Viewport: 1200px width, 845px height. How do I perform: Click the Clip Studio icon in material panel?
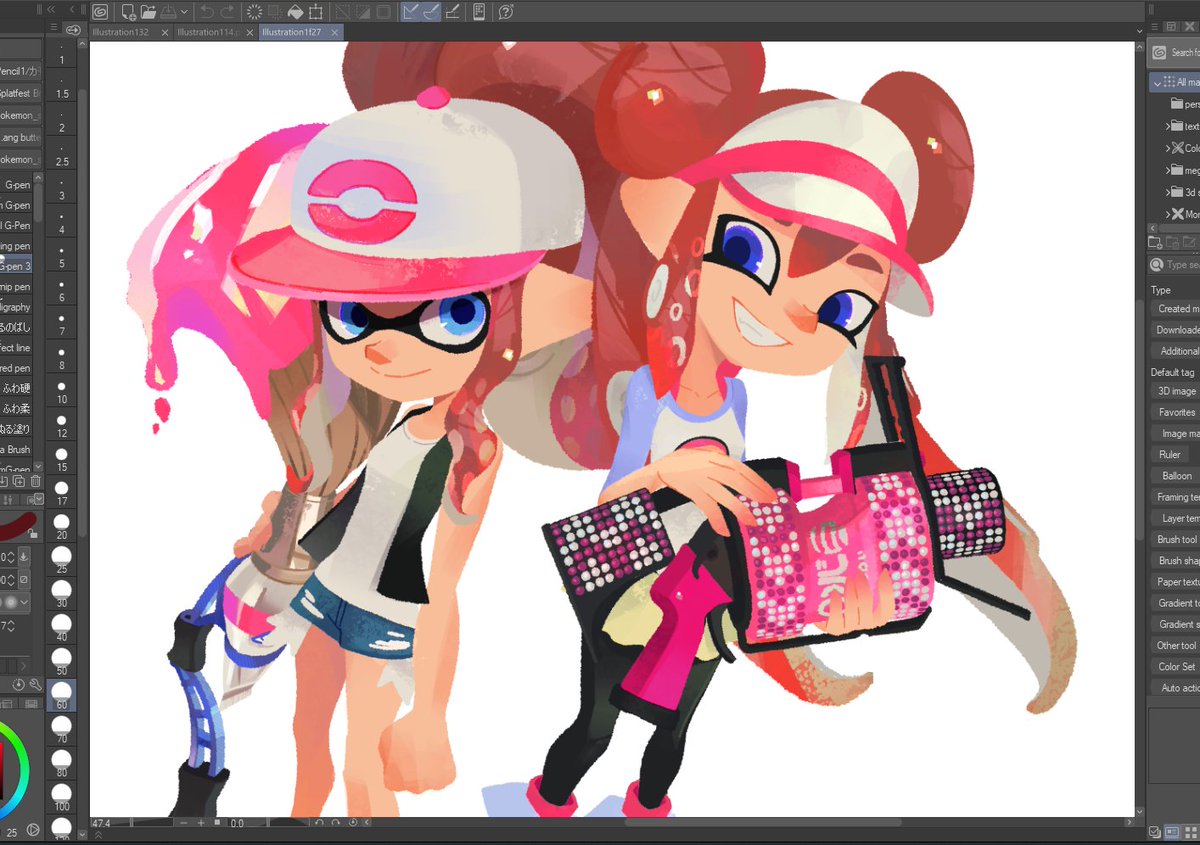tap(1158, 52)
